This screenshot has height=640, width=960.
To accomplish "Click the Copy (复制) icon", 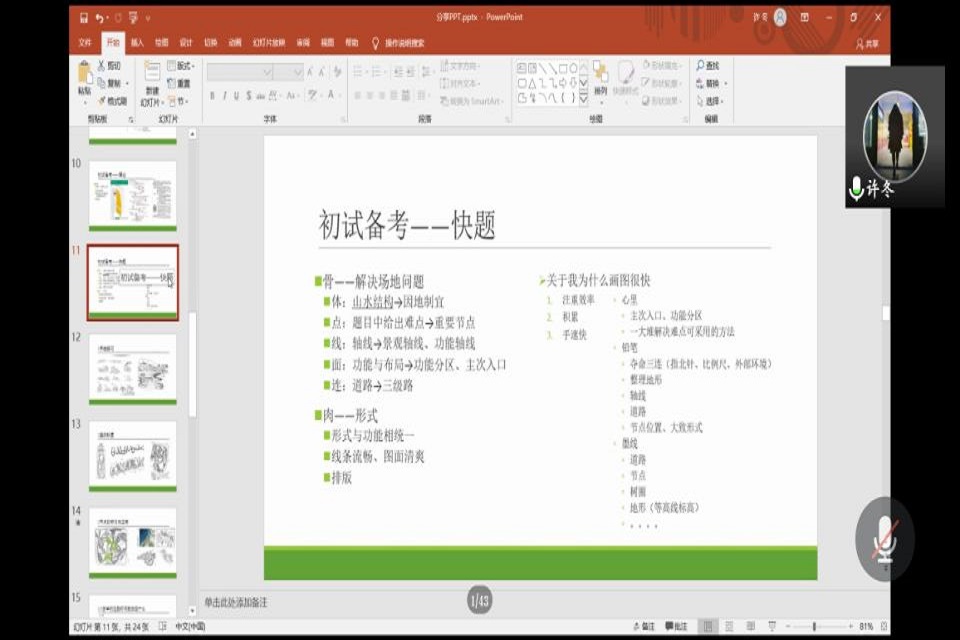I will 102,83.
